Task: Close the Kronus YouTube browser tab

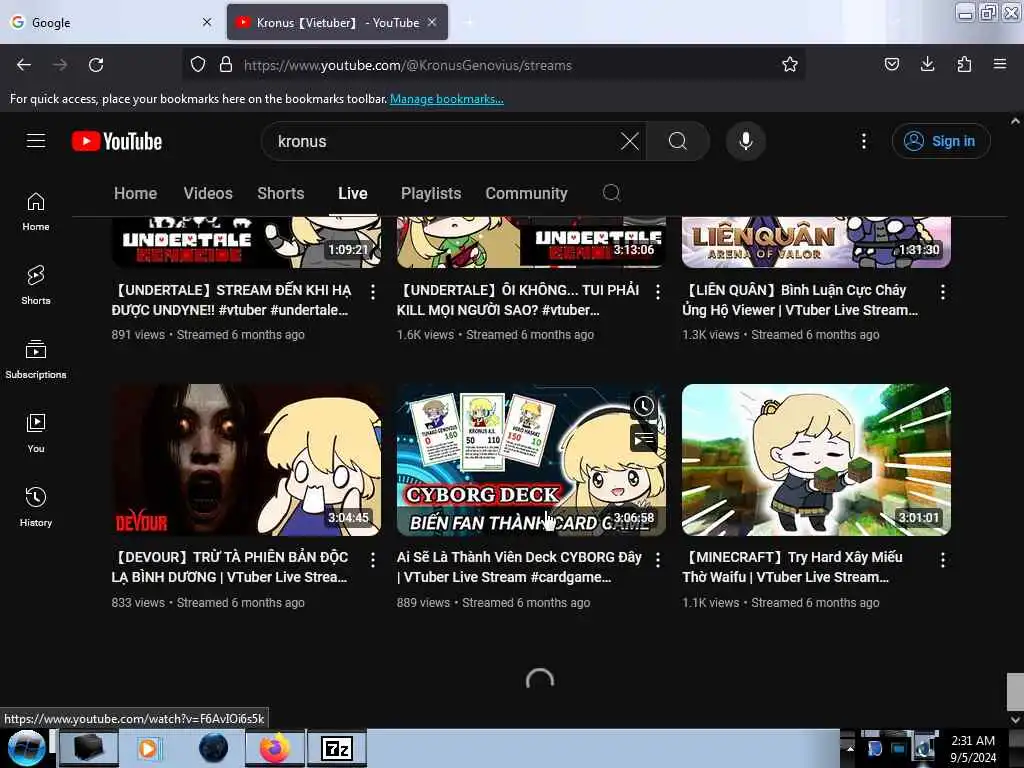Action: coord(432,22)
